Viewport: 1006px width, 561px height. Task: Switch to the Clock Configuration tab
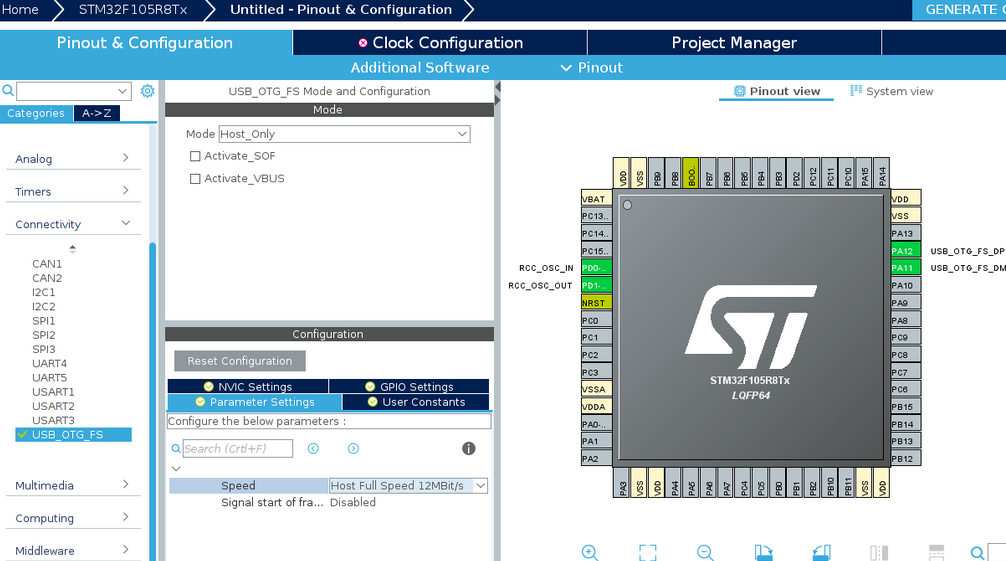440,42
